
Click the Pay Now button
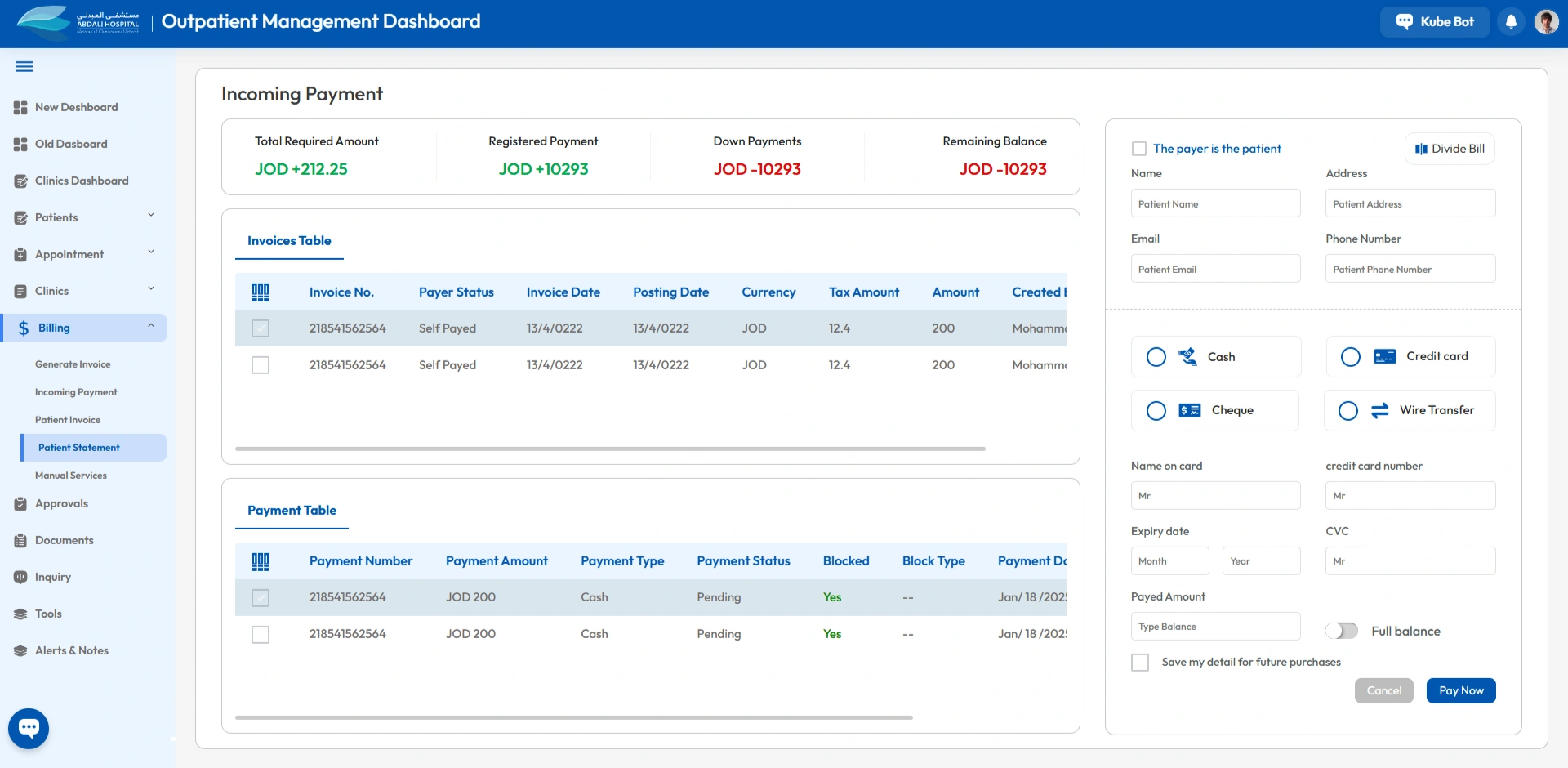(x=1460, y=690)
